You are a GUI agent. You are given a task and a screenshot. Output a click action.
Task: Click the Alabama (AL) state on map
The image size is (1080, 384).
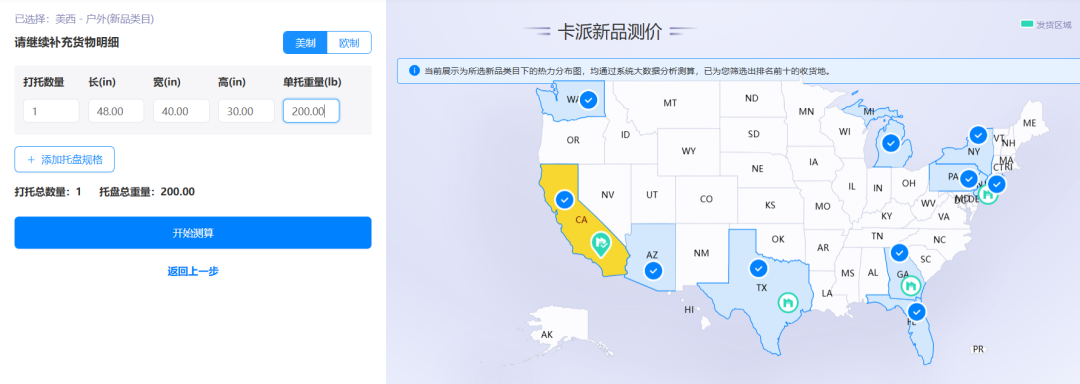click(873, 273)
